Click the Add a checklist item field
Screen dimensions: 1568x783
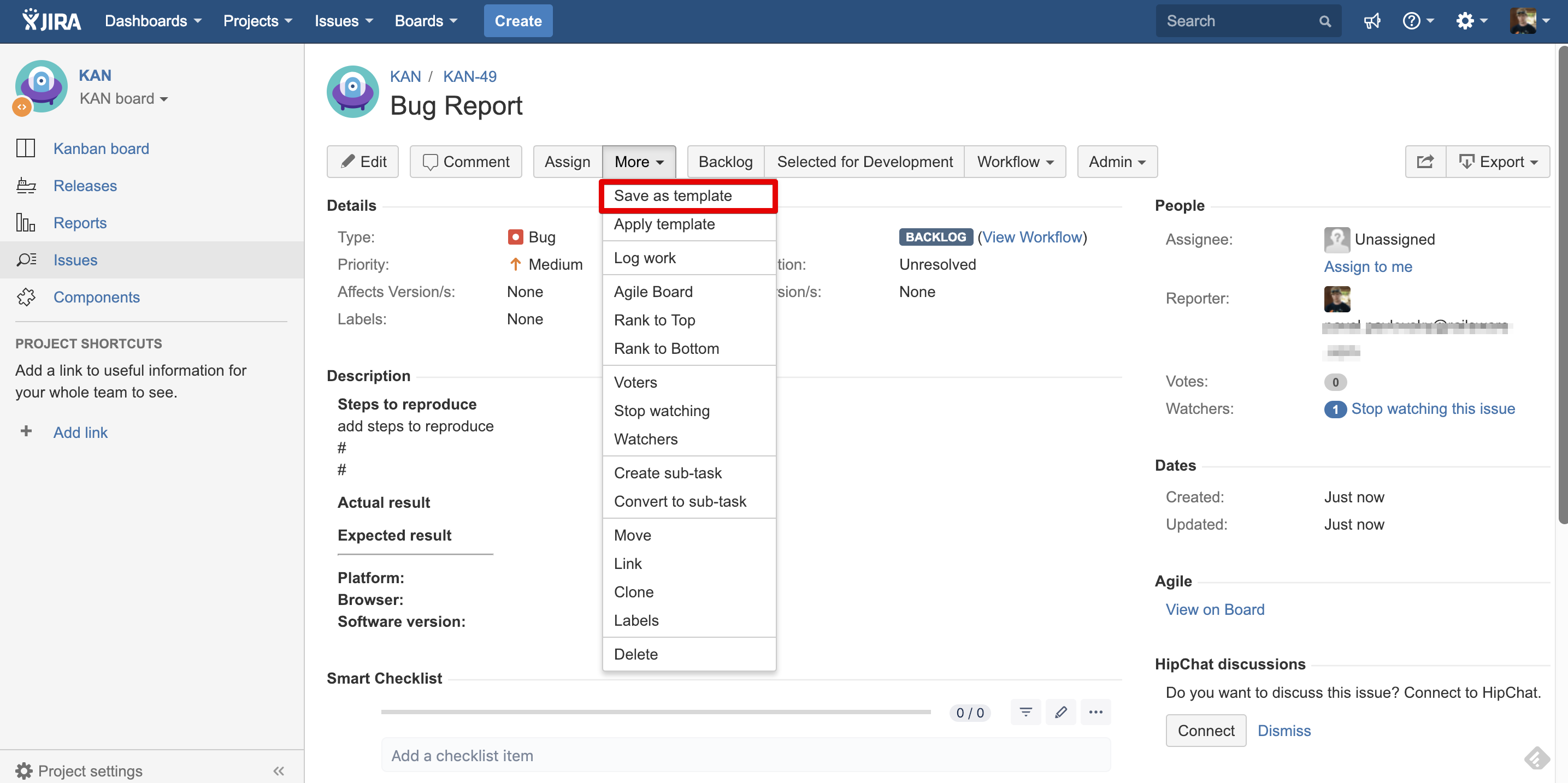(745, 755)
